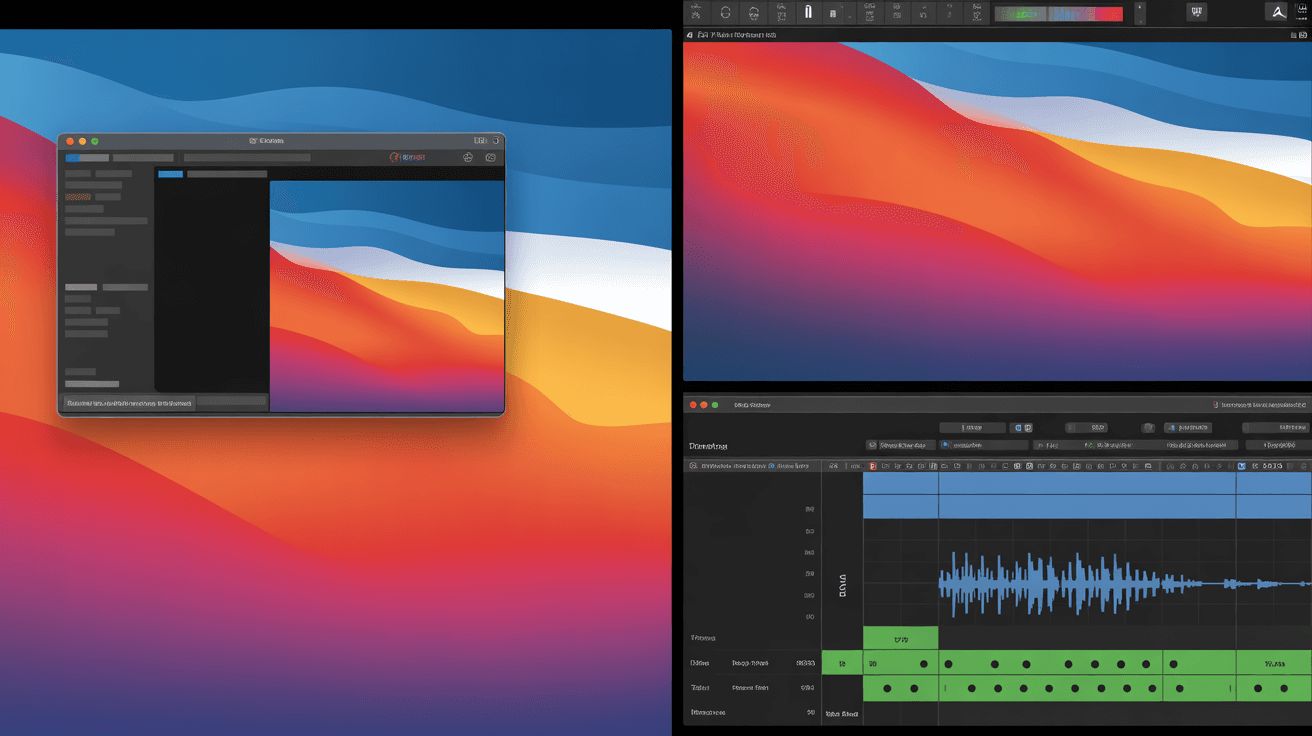Select the blue tab in floating window's dark panel
Image resolution: width=1312 pixels, height=736 pixels.
[x=170, y=174]
